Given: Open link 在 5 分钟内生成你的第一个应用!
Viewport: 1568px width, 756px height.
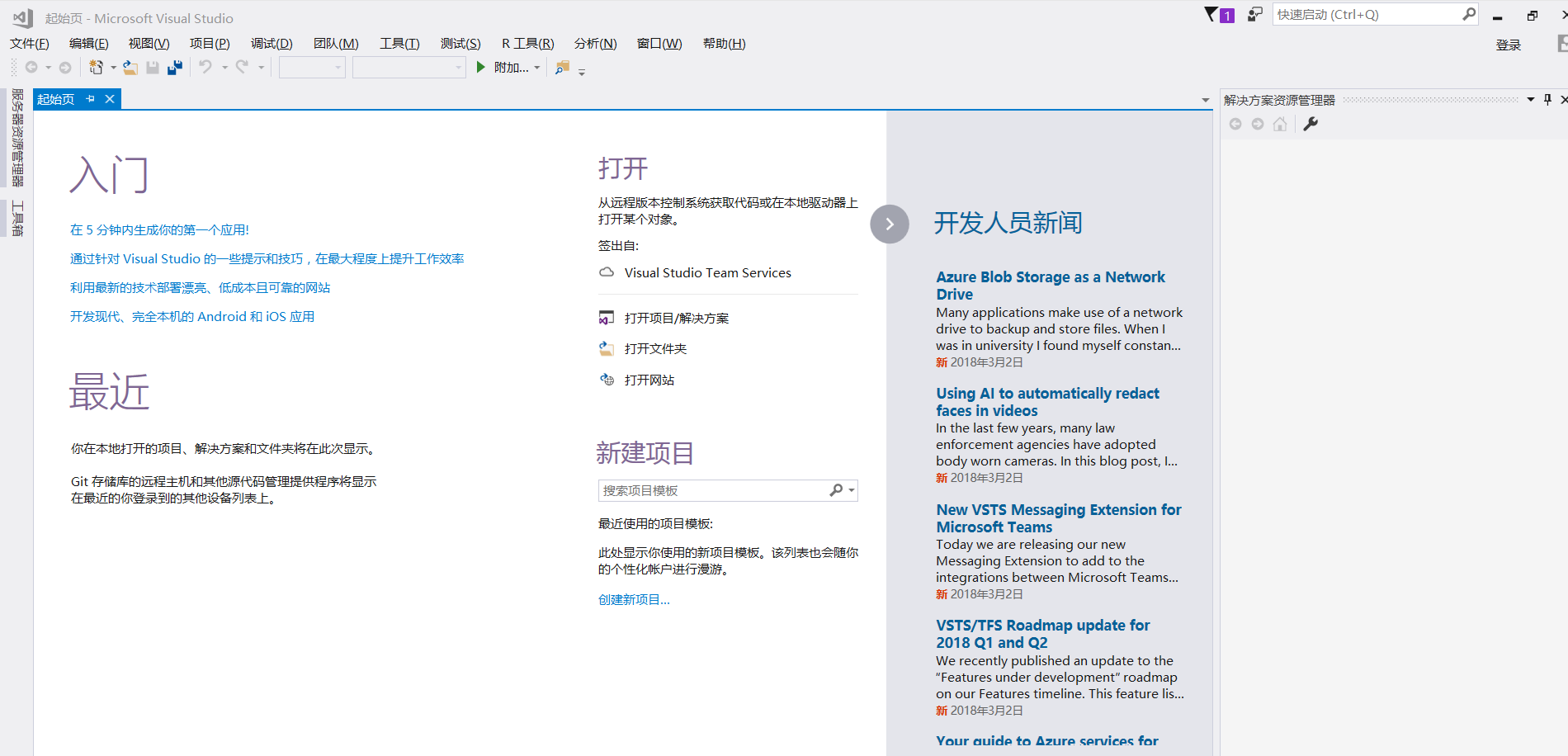Looking at the screenshot, I should pyautogui.click(x=159, y=230).
